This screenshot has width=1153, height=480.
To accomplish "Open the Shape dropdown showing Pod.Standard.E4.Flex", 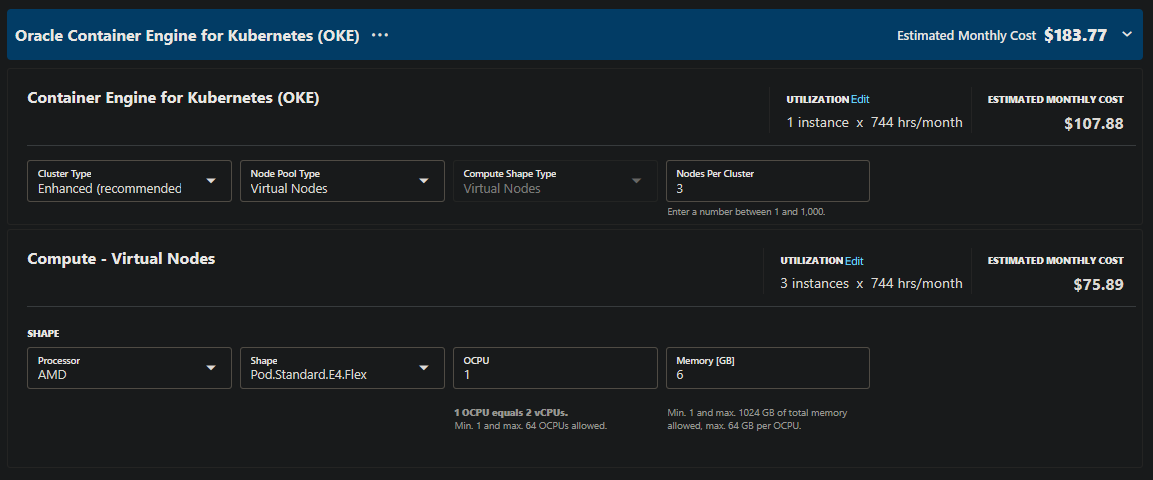I will pyautogui.click(x=343, y=368).
